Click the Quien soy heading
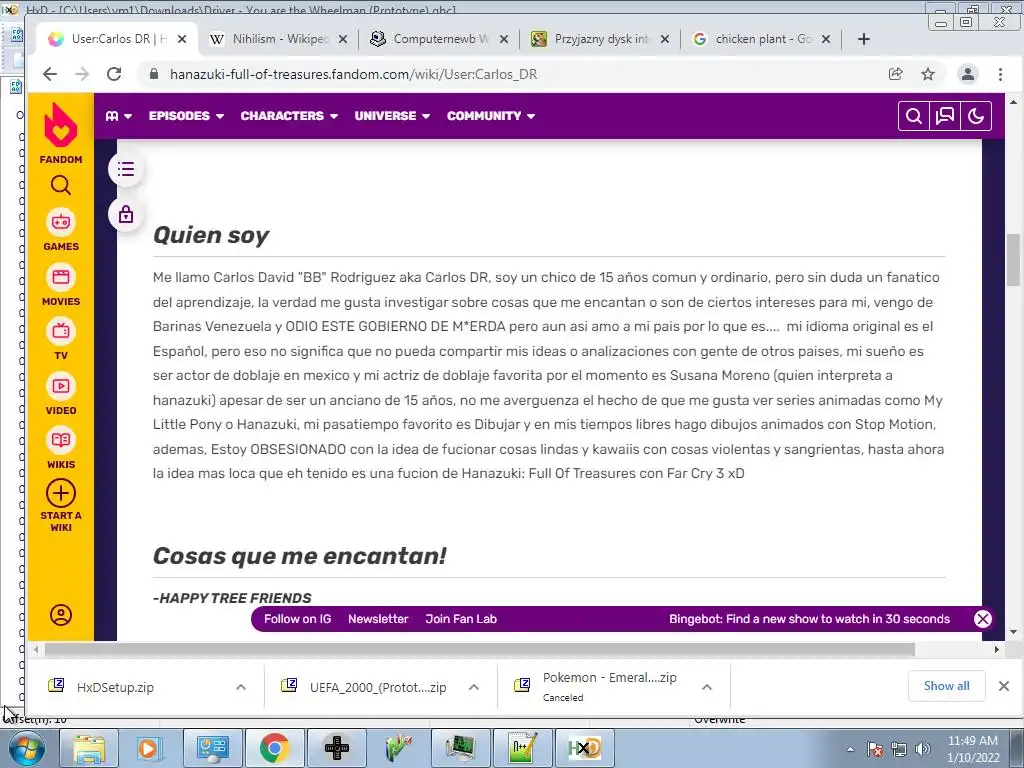Viewport: 1024px width, 768px height. click(x=211, y=235)
